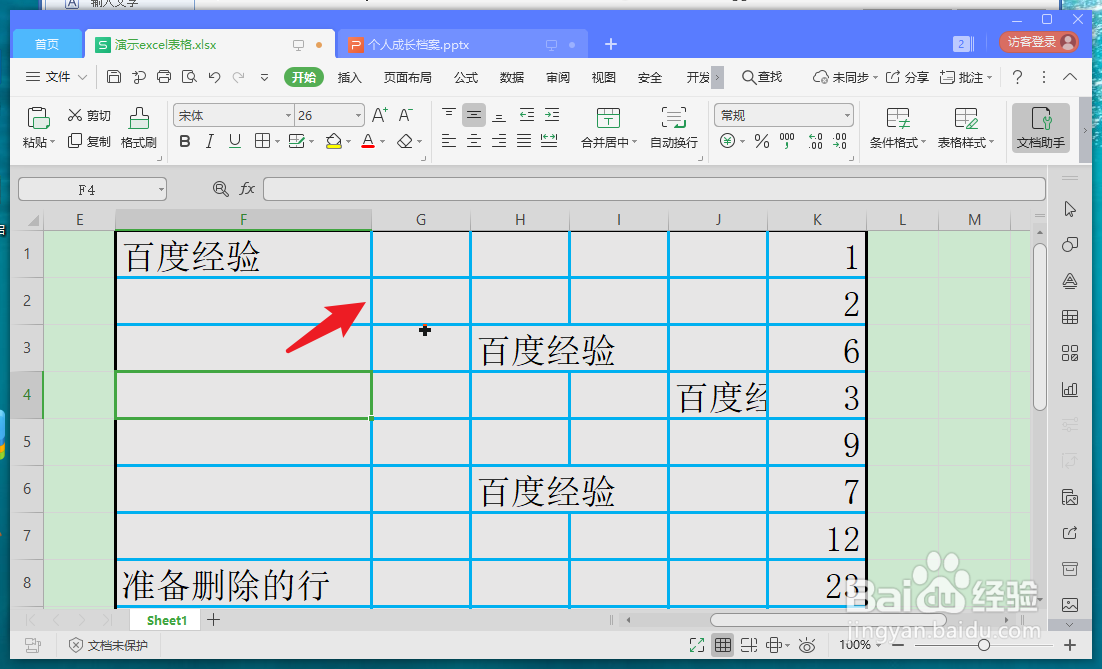Toggle horizontal center alignment
The height and width of the screenshot is (669, 1102).
(x=474, y=141)
